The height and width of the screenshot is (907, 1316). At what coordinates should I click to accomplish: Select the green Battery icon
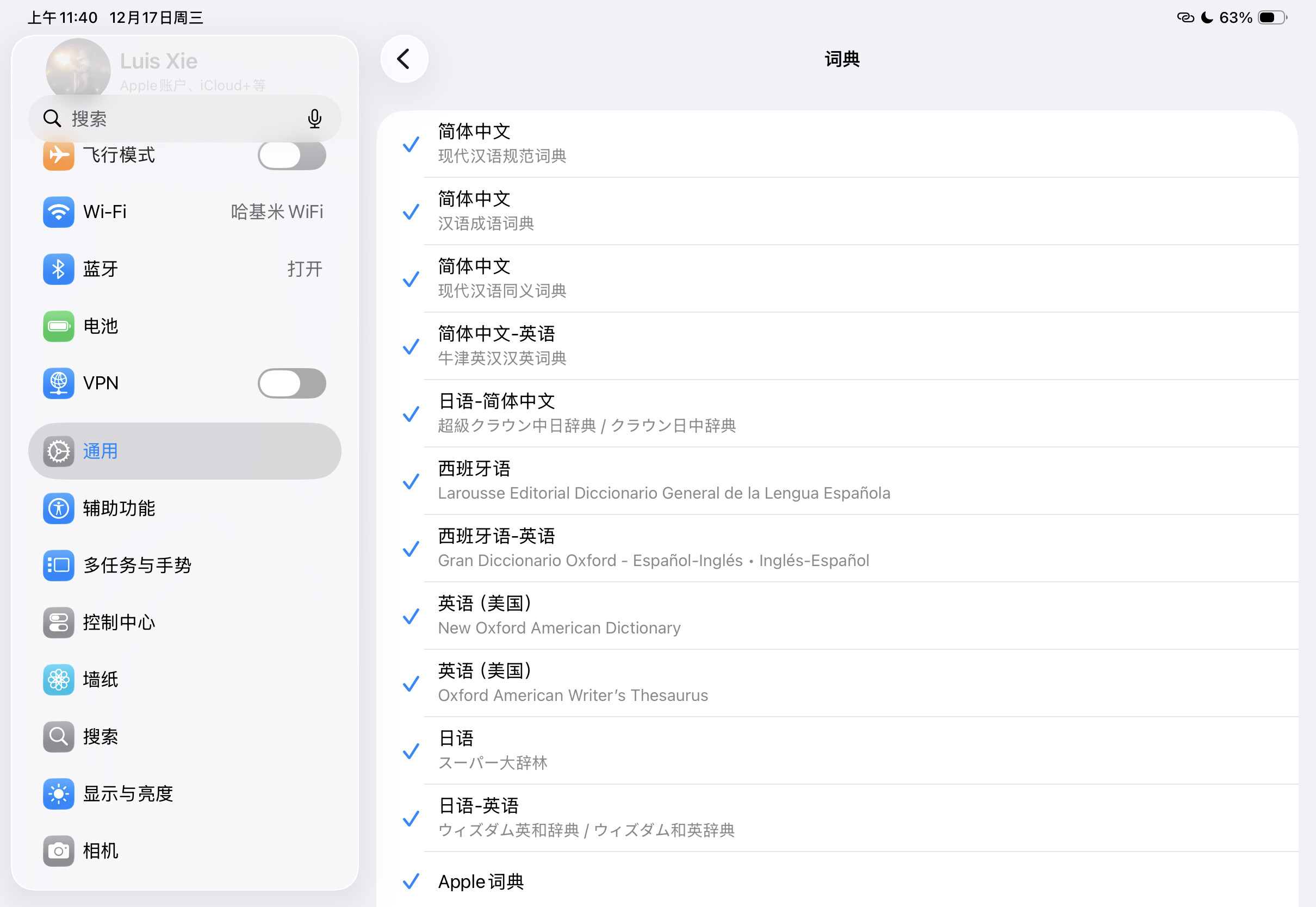tap(59, 326)
